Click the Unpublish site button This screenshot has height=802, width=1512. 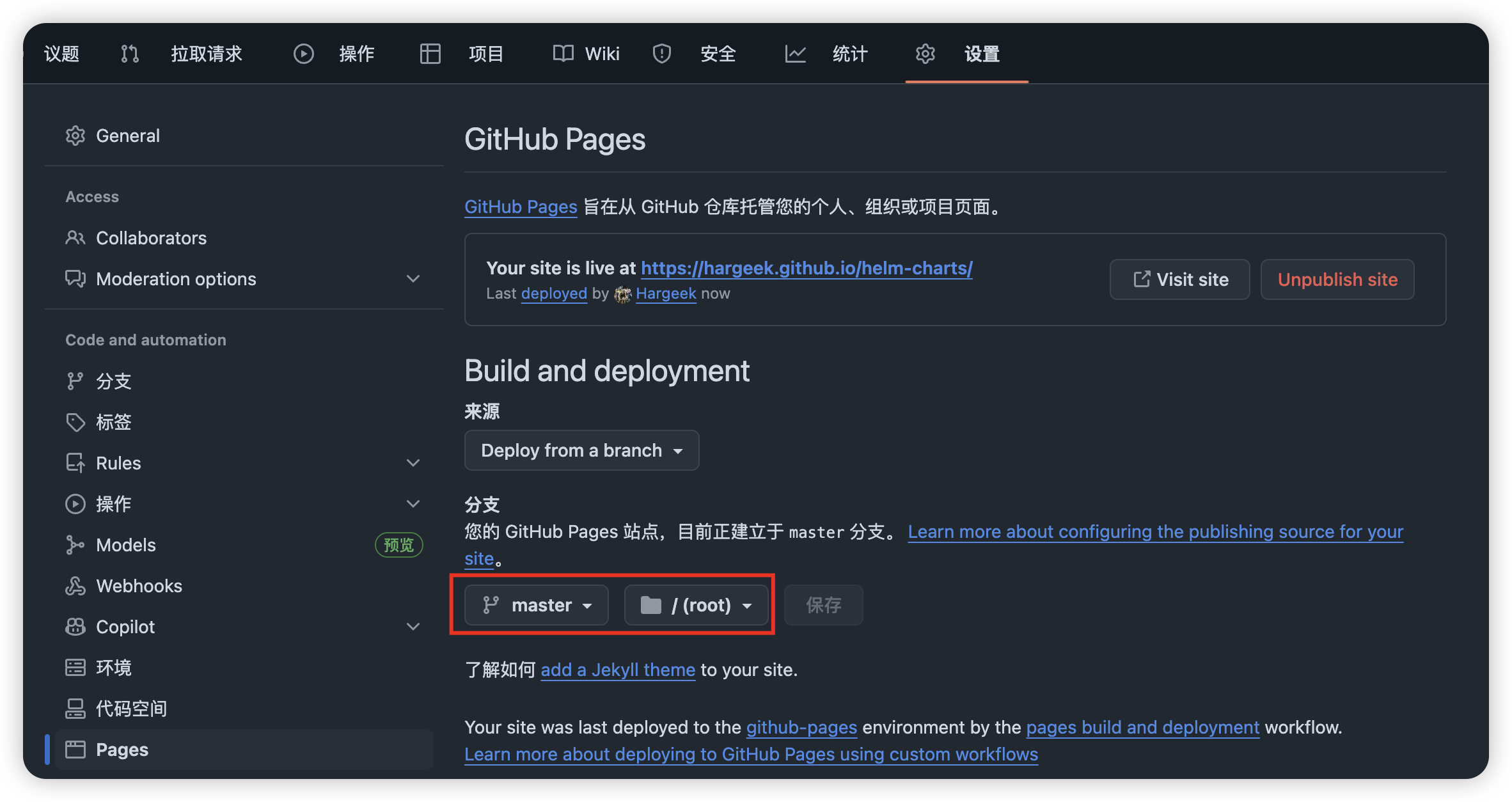[1337, 279]
